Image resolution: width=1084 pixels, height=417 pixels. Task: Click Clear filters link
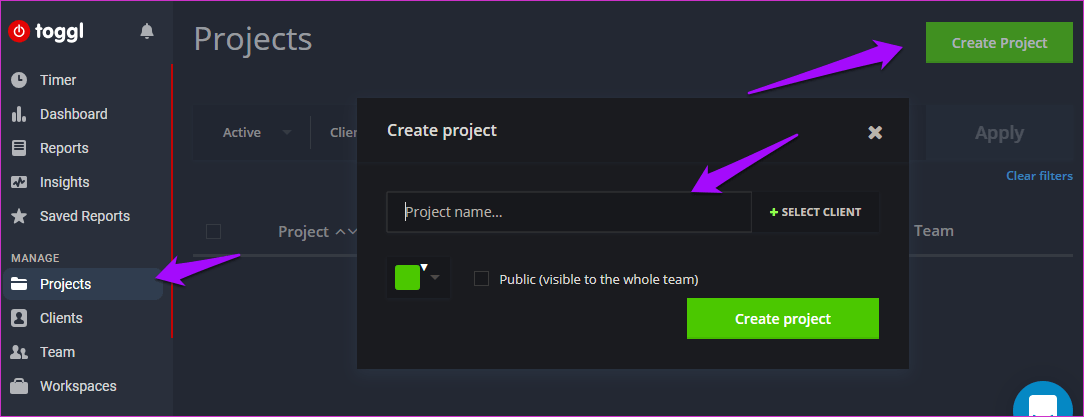coord(1039,176)
